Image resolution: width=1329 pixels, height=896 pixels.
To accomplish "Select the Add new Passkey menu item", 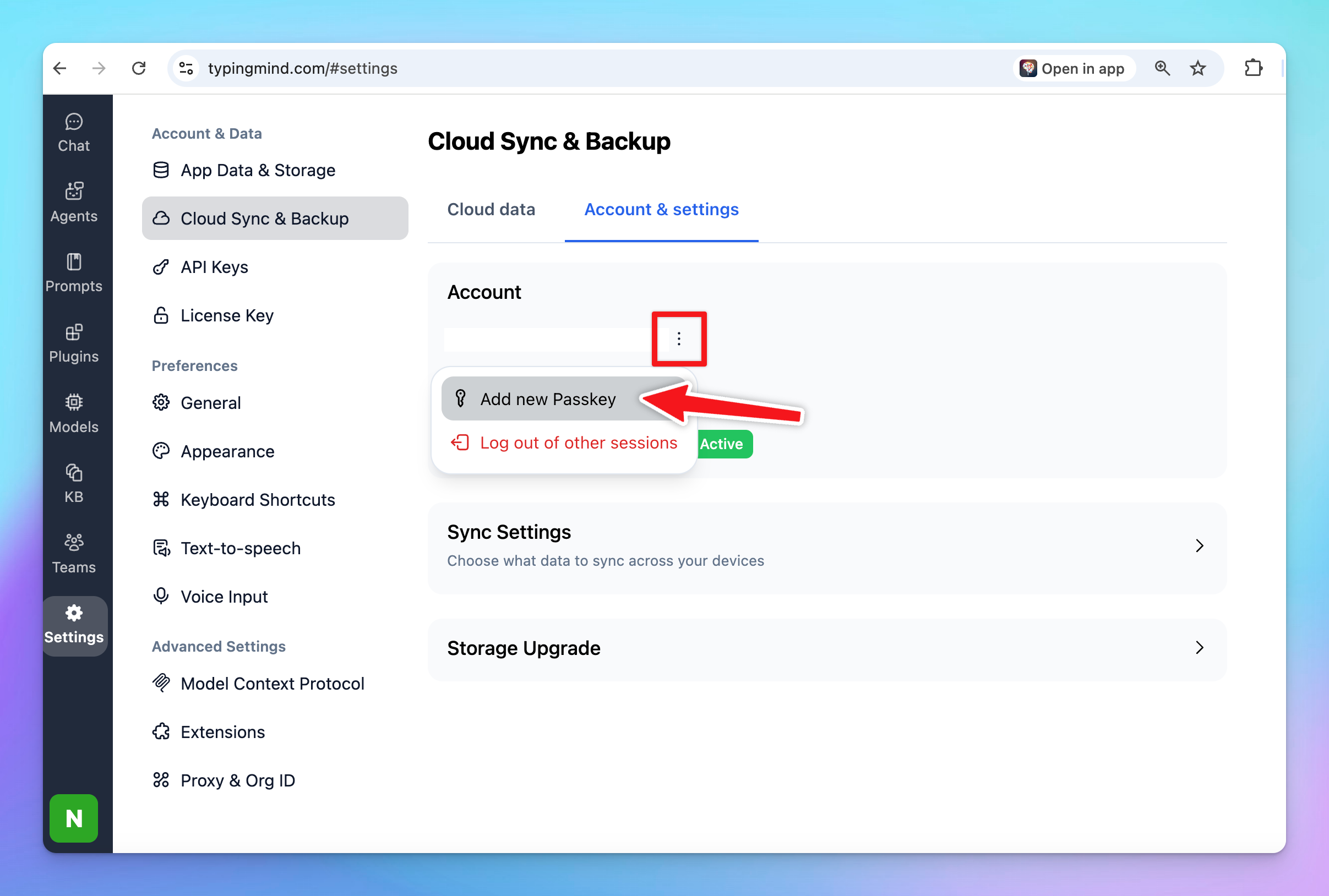I will 548,399.
